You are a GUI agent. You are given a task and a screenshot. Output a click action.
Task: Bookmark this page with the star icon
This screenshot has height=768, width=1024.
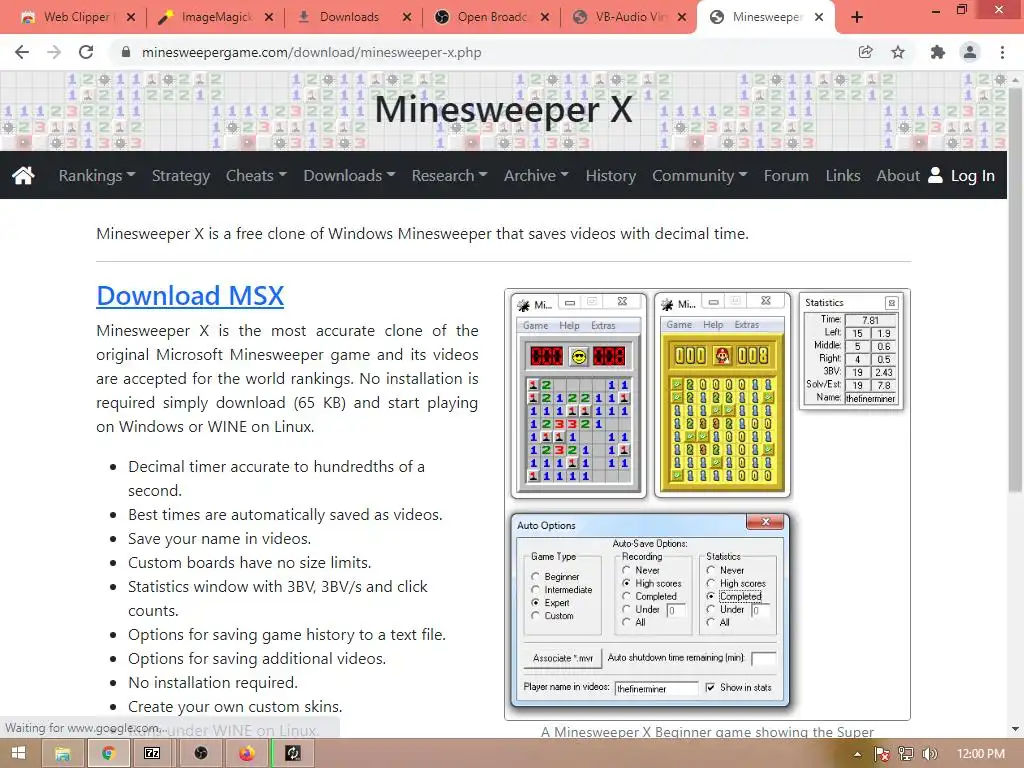point(898,52)
